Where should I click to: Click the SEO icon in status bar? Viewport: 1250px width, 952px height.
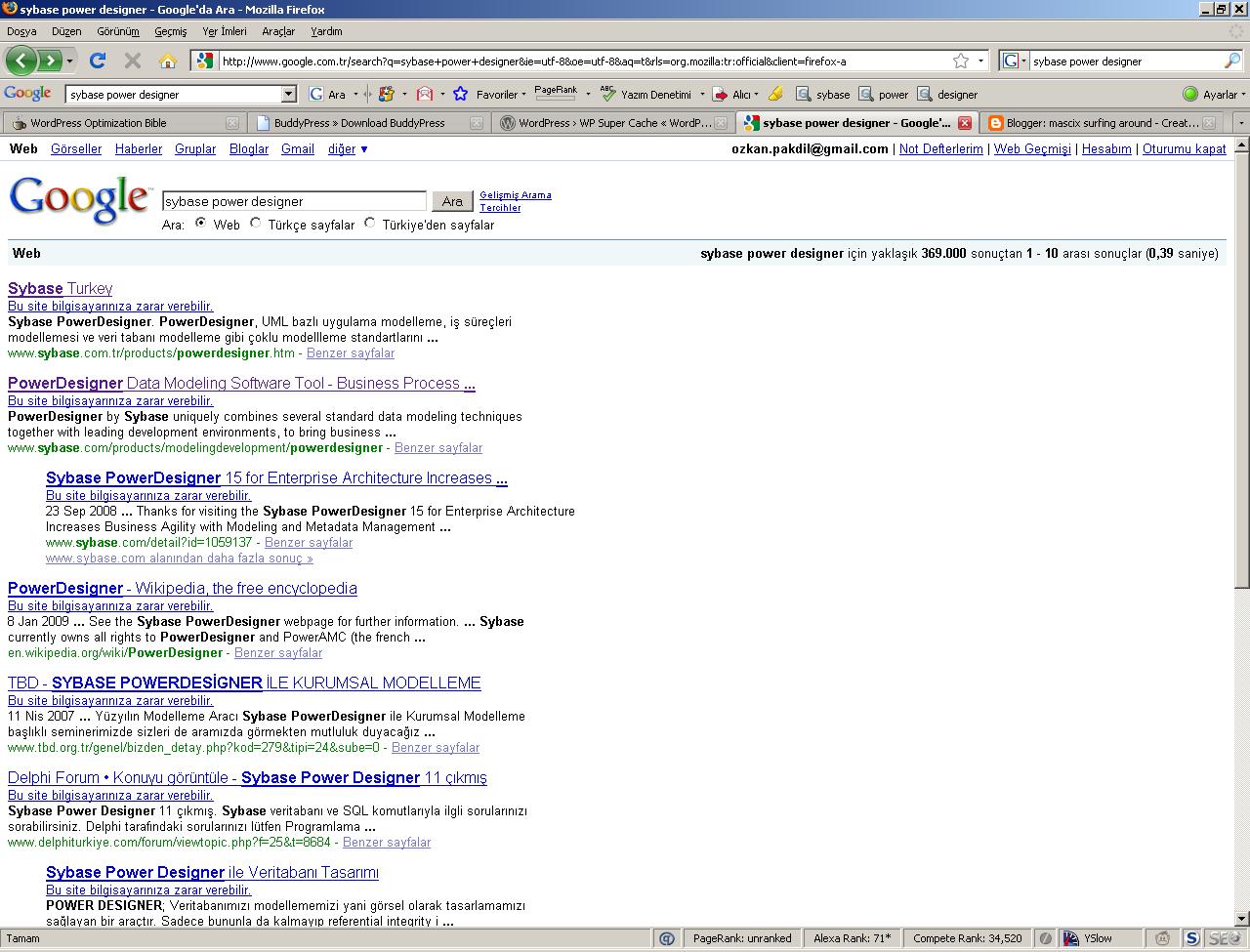(1225, 938)
